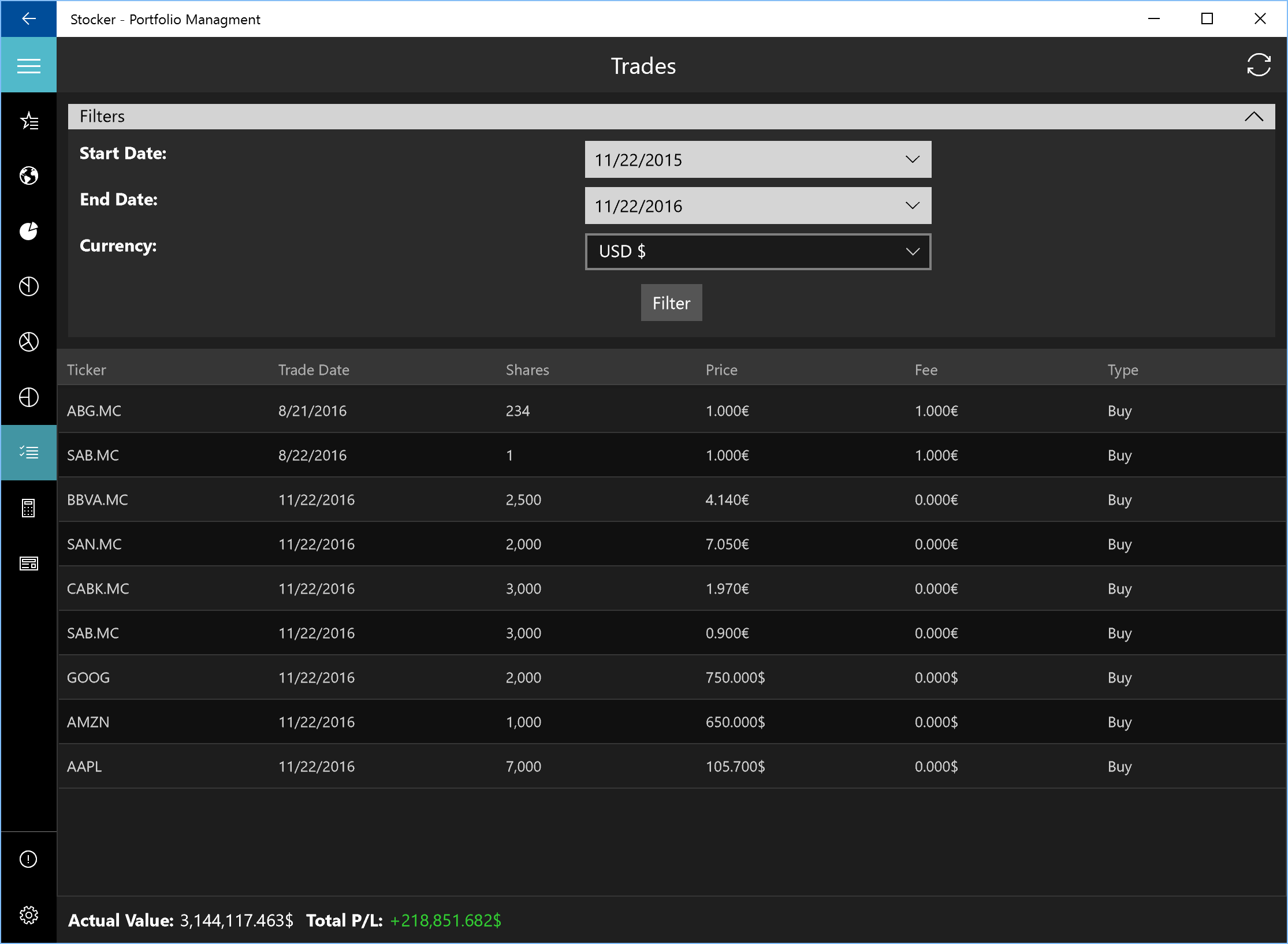Click the watchlist star icon in sidebar

[28, 121]
